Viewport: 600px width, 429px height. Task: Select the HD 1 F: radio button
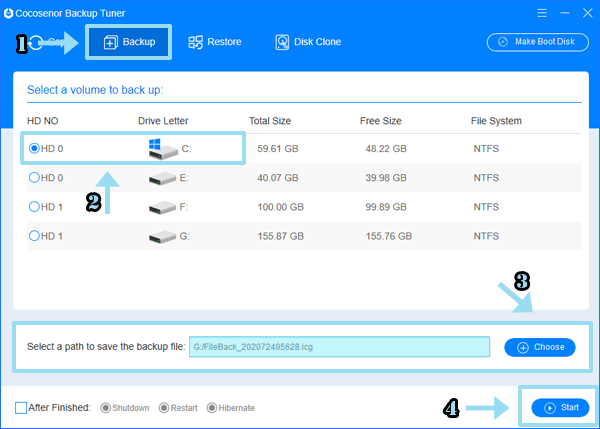pyautogui.click(x=34, y=206)
